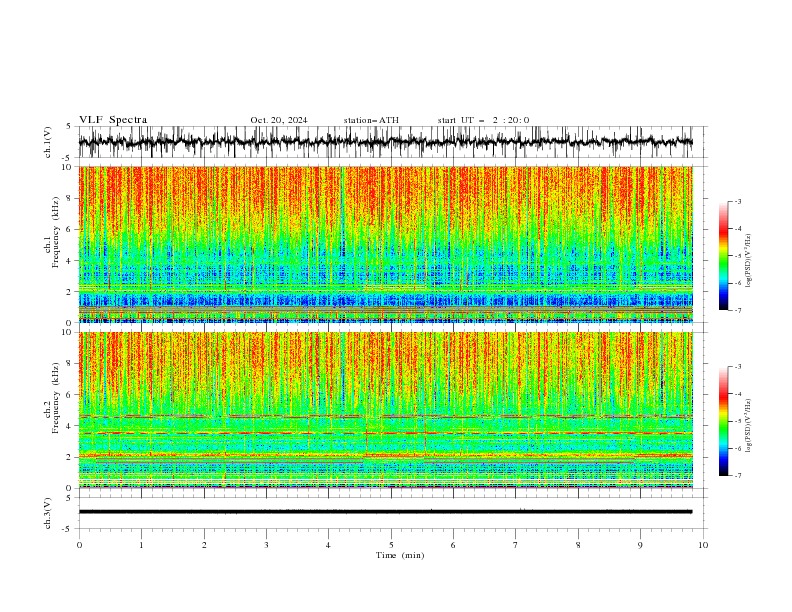The image size is (792, 612).
Task: Click time axis tick label '9'
Action: 640,545
